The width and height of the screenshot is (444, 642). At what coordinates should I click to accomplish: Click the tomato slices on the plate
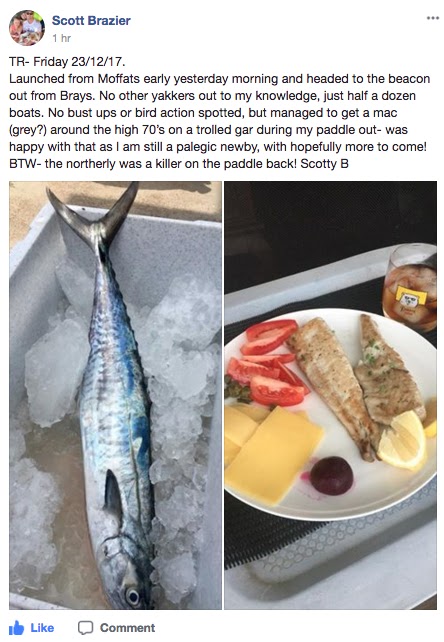click(268, 362)
